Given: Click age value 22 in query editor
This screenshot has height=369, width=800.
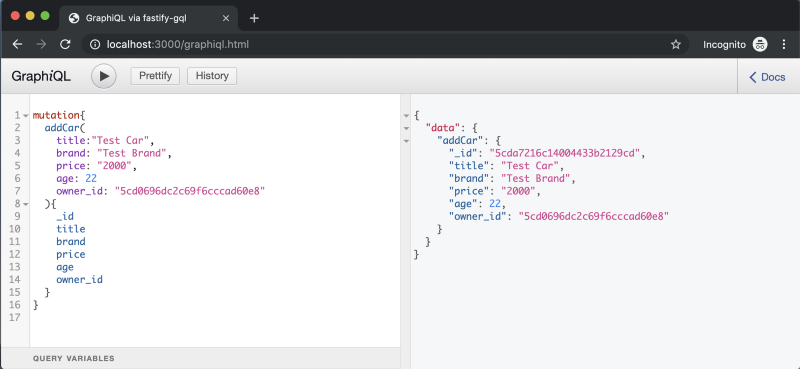Looking at the screenshot, I should 91,179.
